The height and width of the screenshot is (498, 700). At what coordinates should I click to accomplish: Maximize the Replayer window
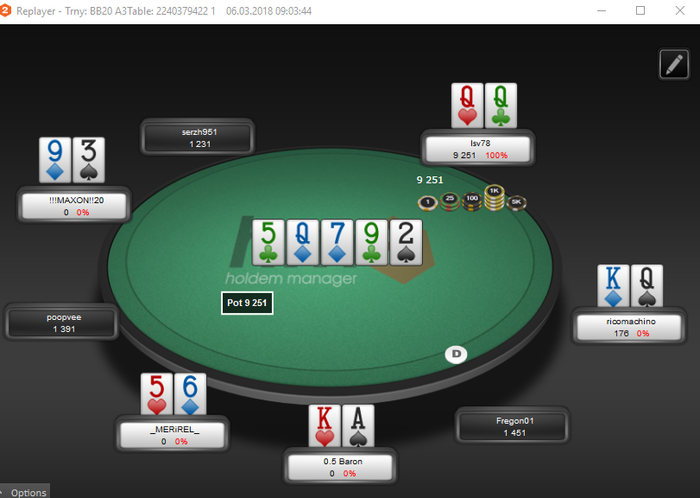point(640,10)
